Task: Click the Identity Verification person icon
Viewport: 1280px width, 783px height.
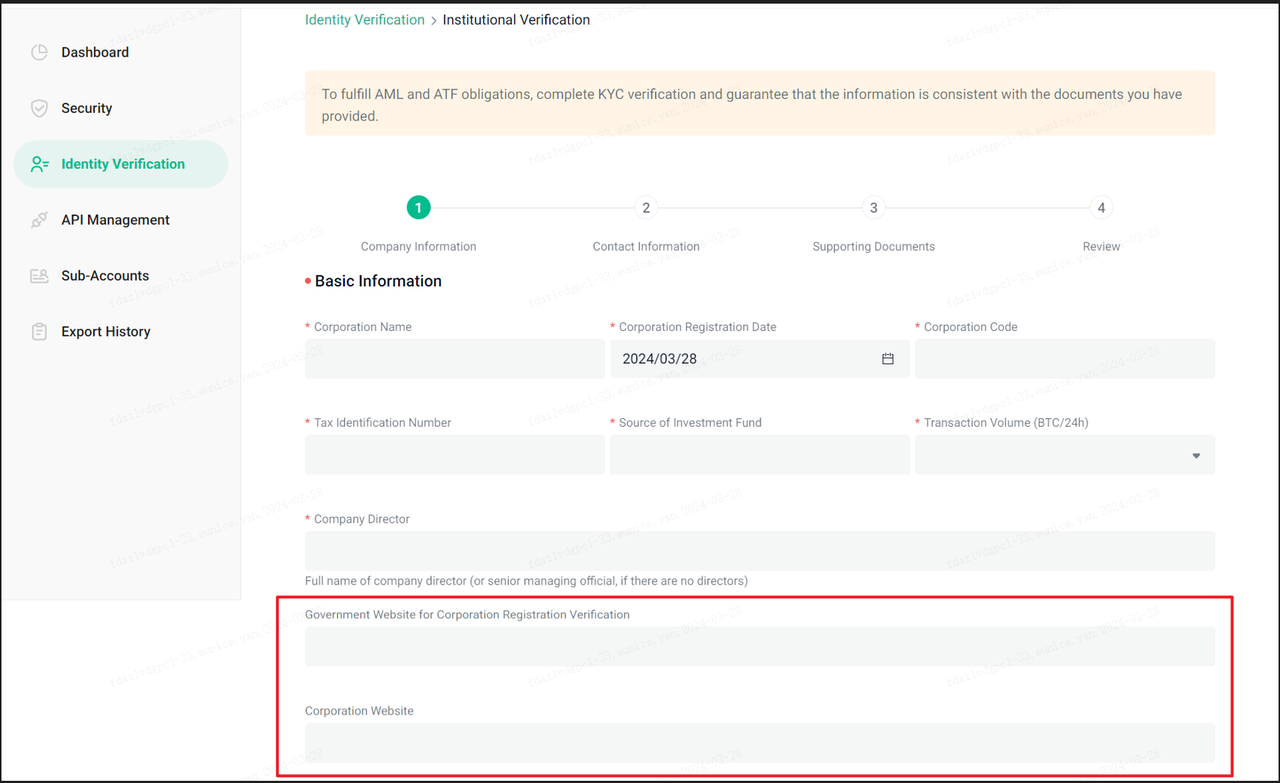Action: point(39,164)
